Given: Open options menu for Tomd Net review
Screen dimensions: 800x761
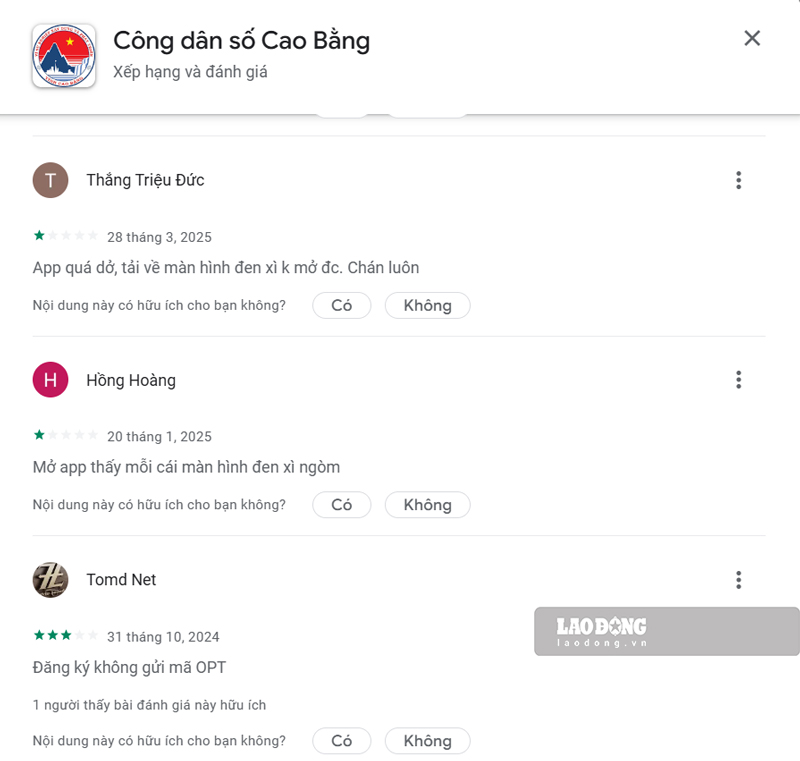Looking at the screenshot, I should click(x=738, y=580).
